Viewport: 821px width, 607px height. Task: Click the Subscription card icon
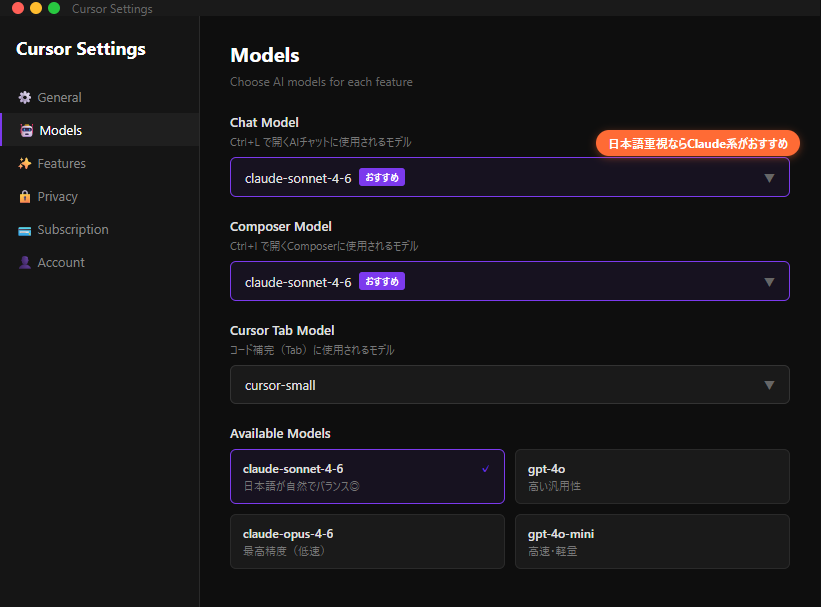tap(25, 230)
